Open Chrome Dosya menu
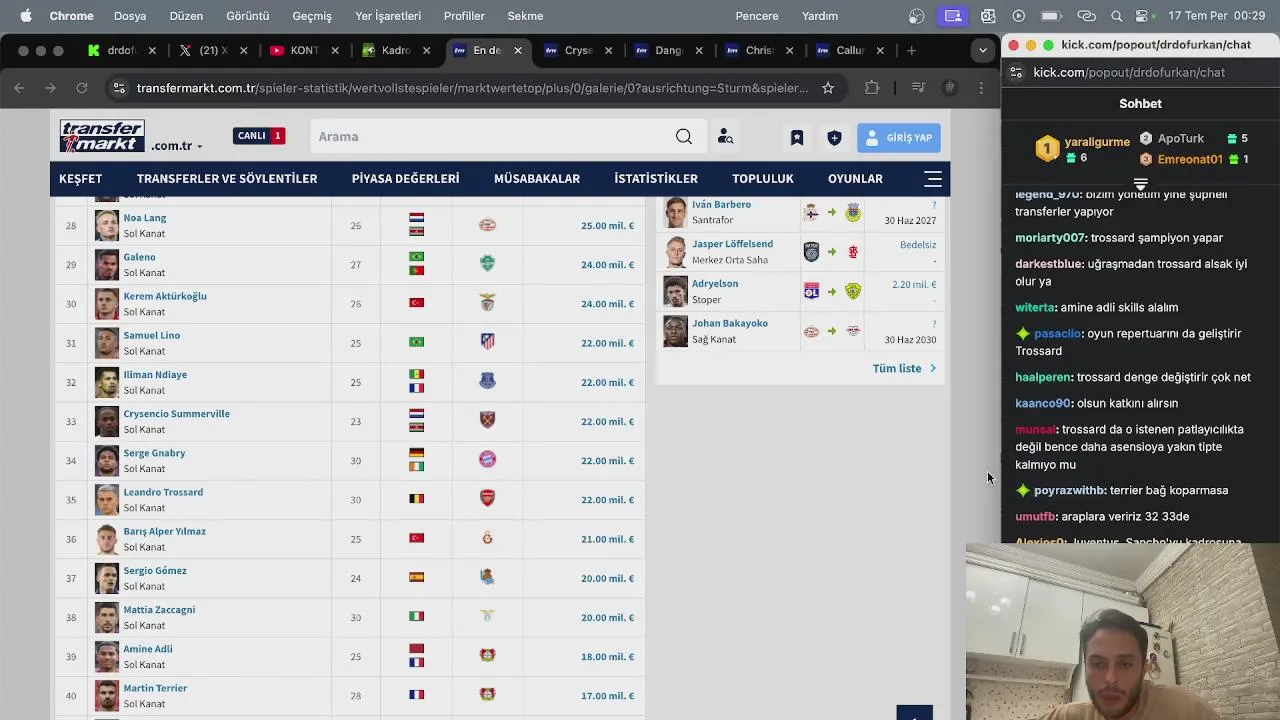The height and width of the screenshot is (720, 1280). pos(130,16)
